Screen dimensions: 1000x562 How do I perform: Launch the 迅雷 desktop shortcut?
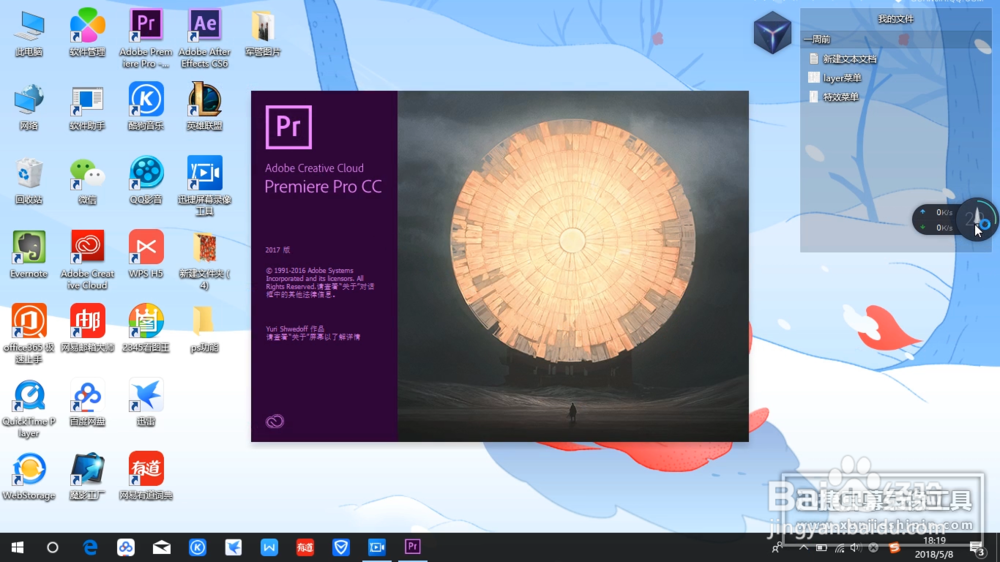[145, 403]
